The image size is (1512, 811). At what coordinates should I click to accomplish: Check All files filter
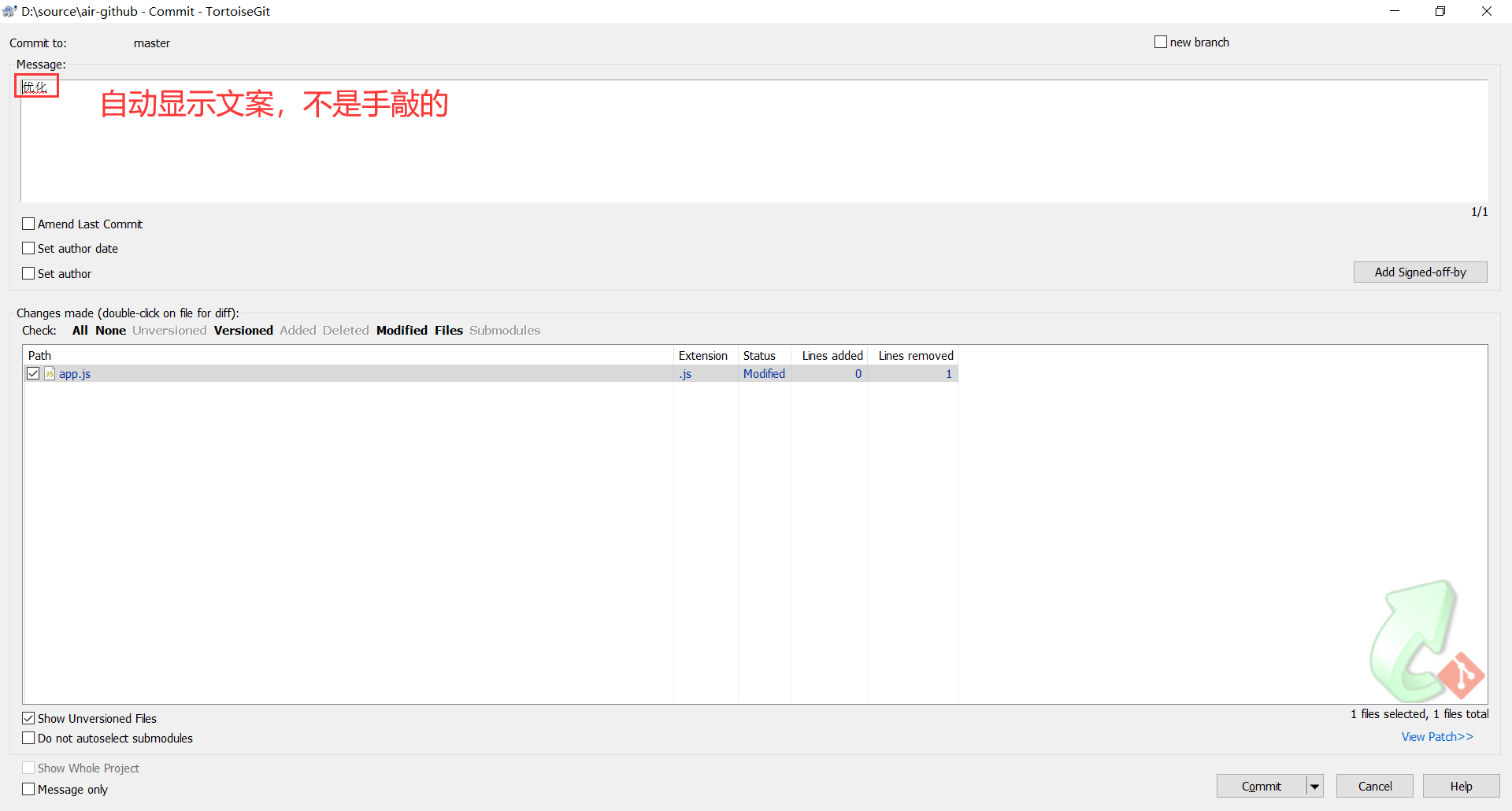80,330
